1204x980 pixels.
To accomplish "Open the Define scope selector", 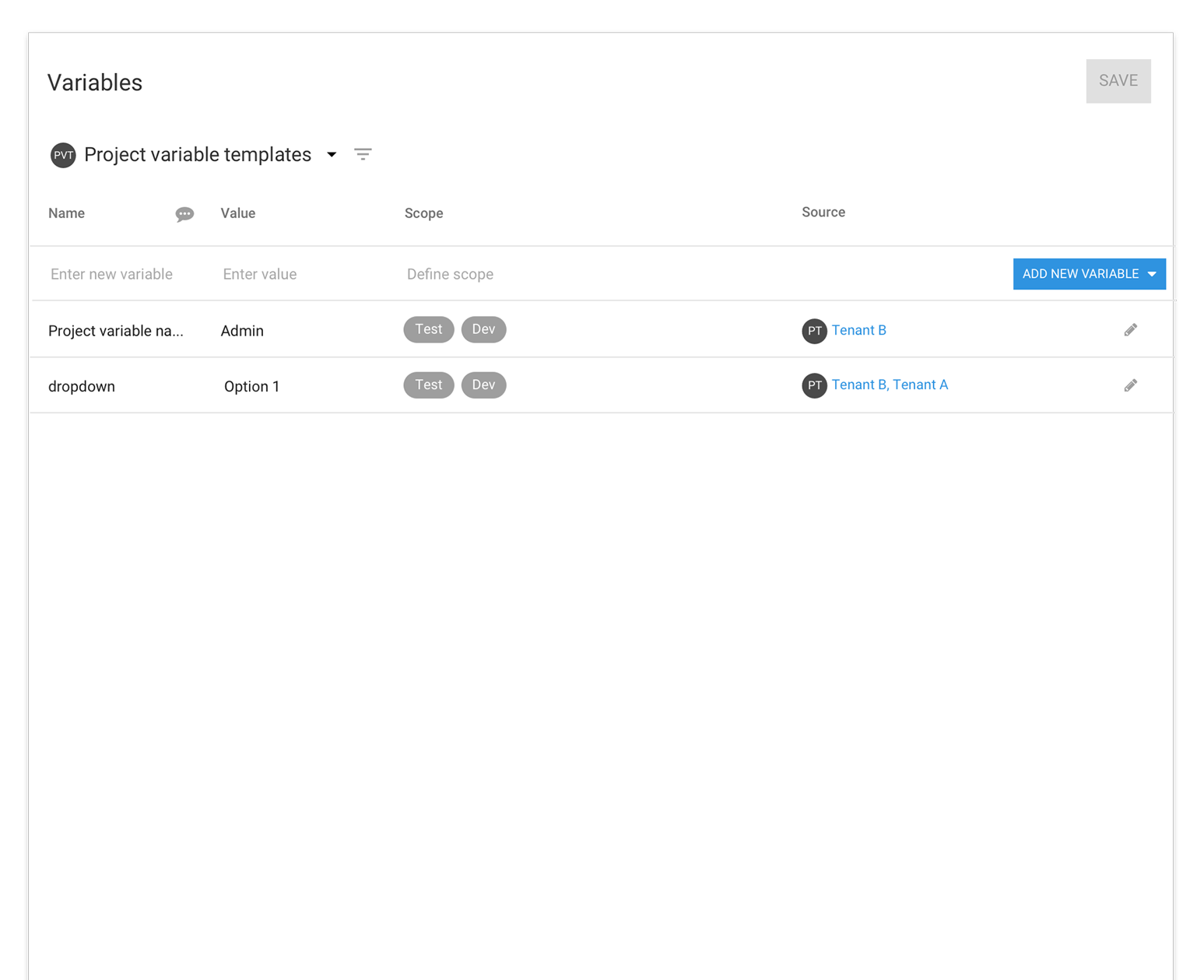I will pos(450,273).
